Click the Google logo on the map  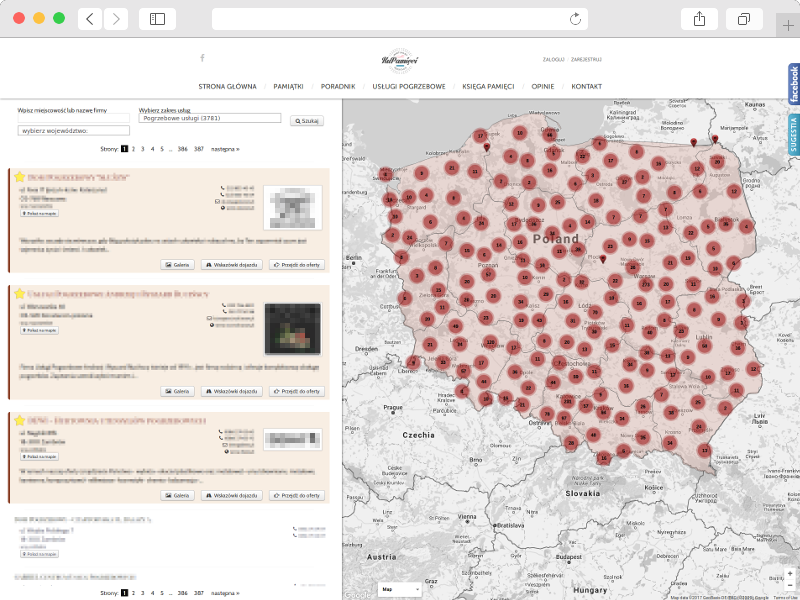tap(357, 595)
